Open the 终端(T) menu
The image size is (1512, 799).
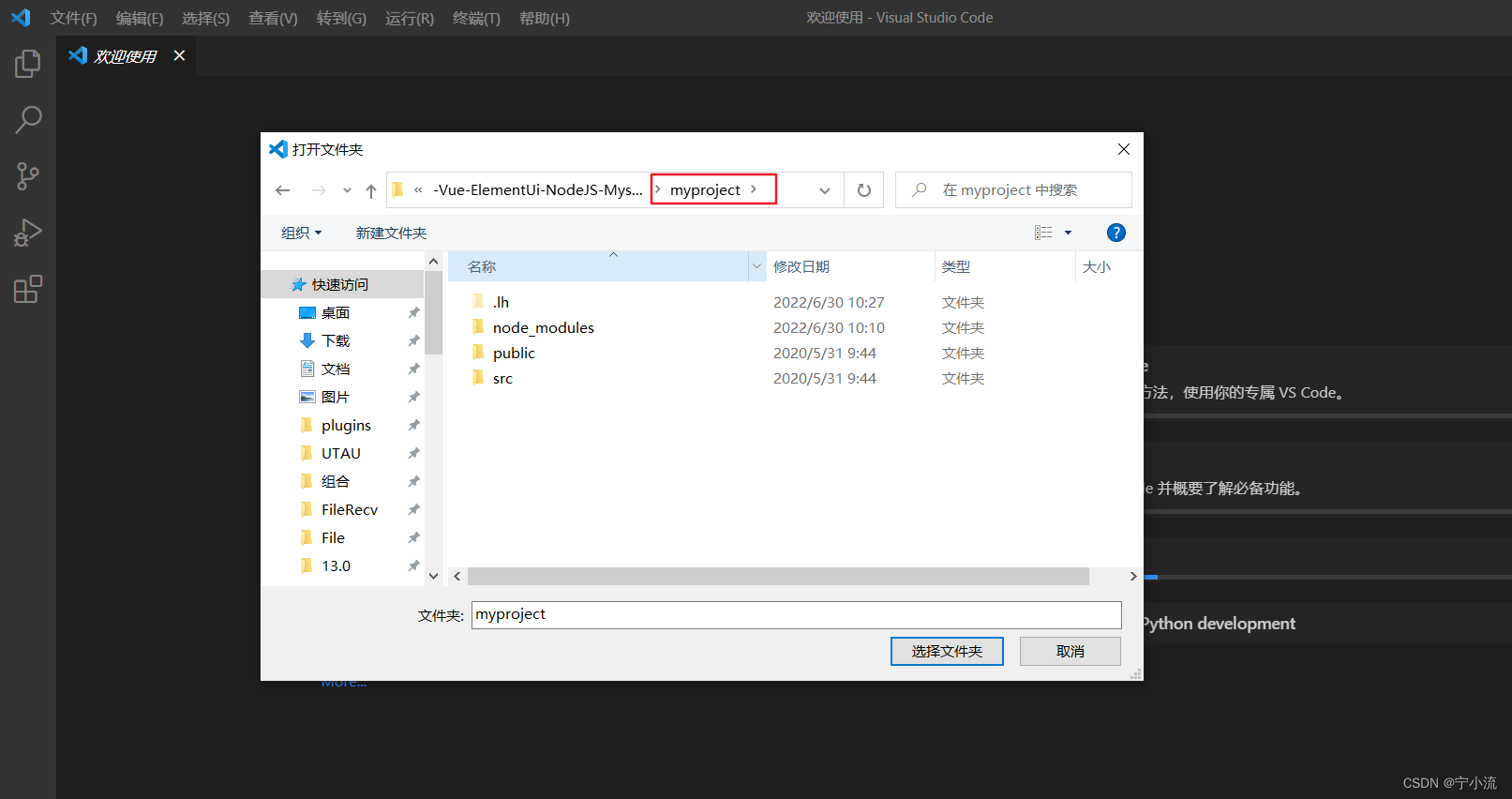(476, 18)
